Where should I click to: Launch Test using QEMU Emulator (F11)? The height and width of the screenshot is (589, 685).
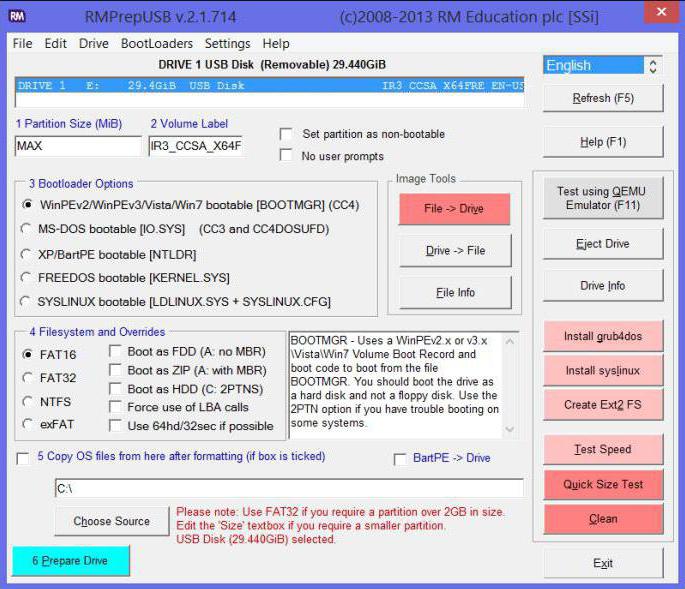coord(603,198)
